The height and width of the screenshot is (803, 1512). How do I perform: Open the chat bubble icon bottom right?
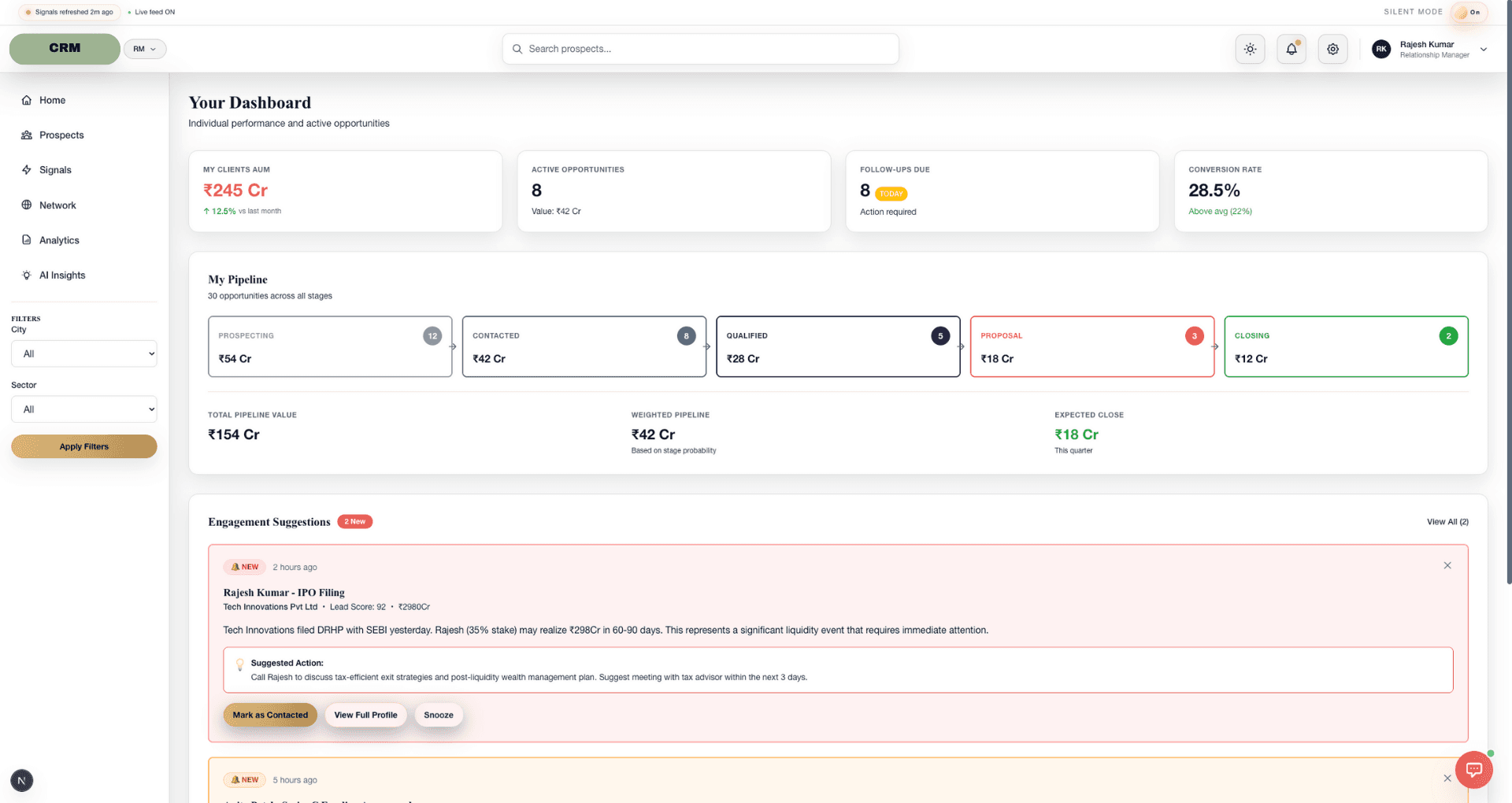click(1473, 769)
